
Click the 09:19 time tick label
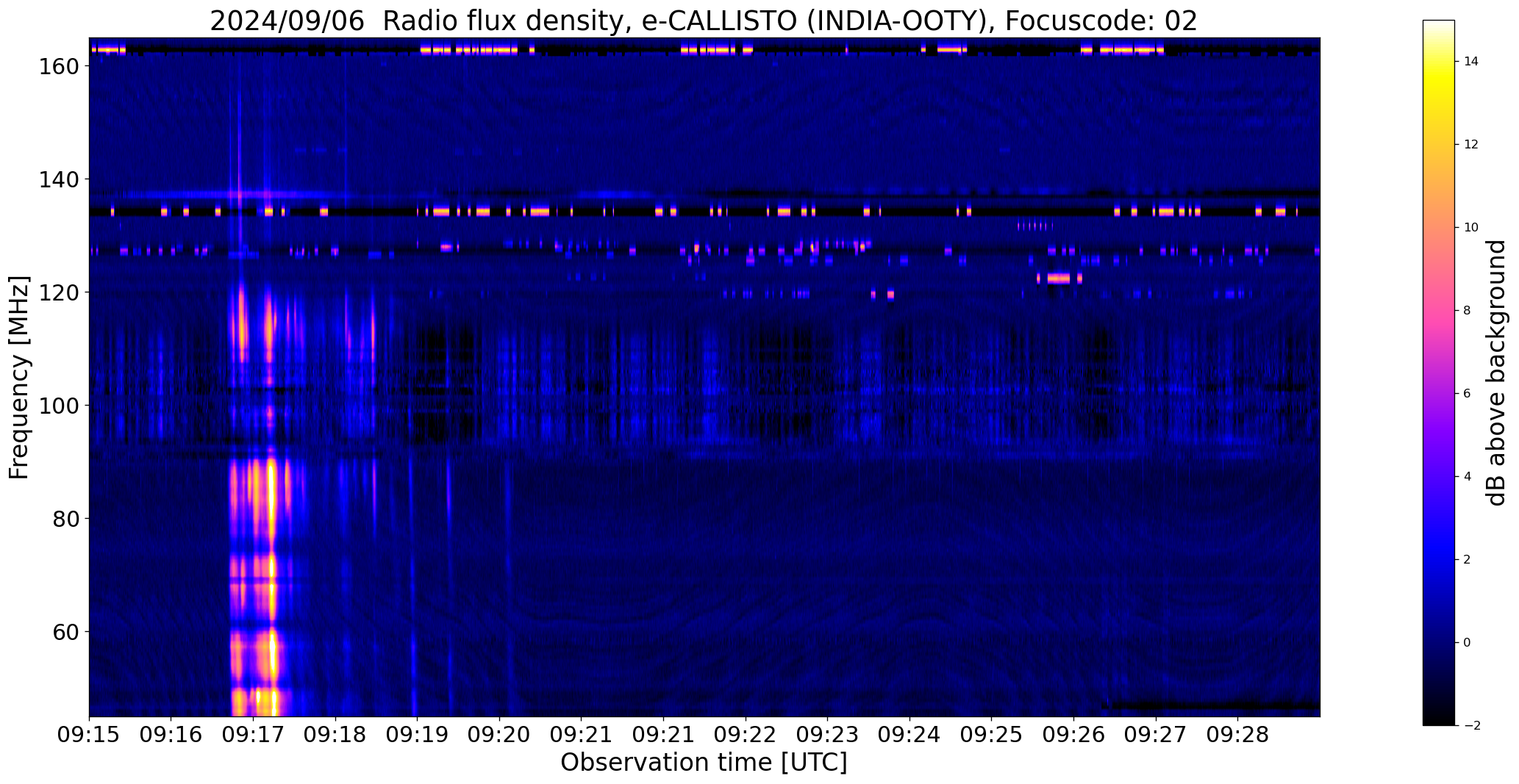pos(418,736)
